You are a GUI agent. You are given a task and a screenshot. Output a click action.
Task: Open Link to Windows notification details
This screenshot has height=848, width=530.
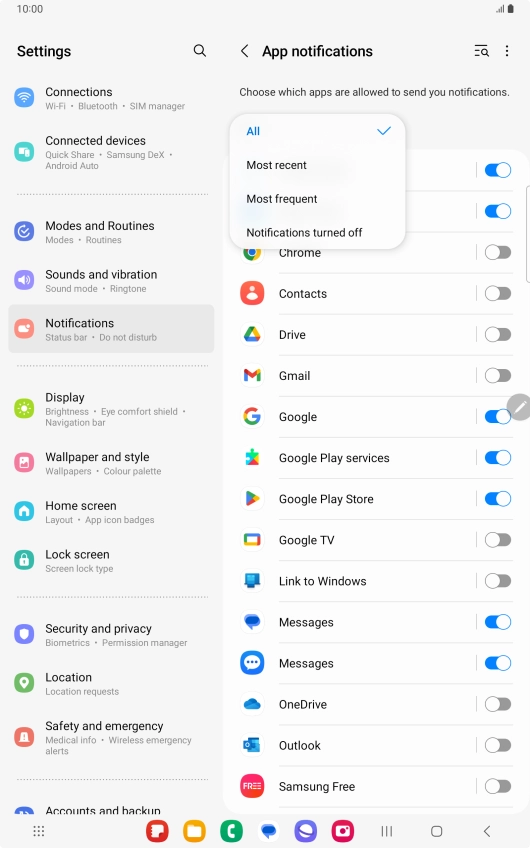click(356, 581)
